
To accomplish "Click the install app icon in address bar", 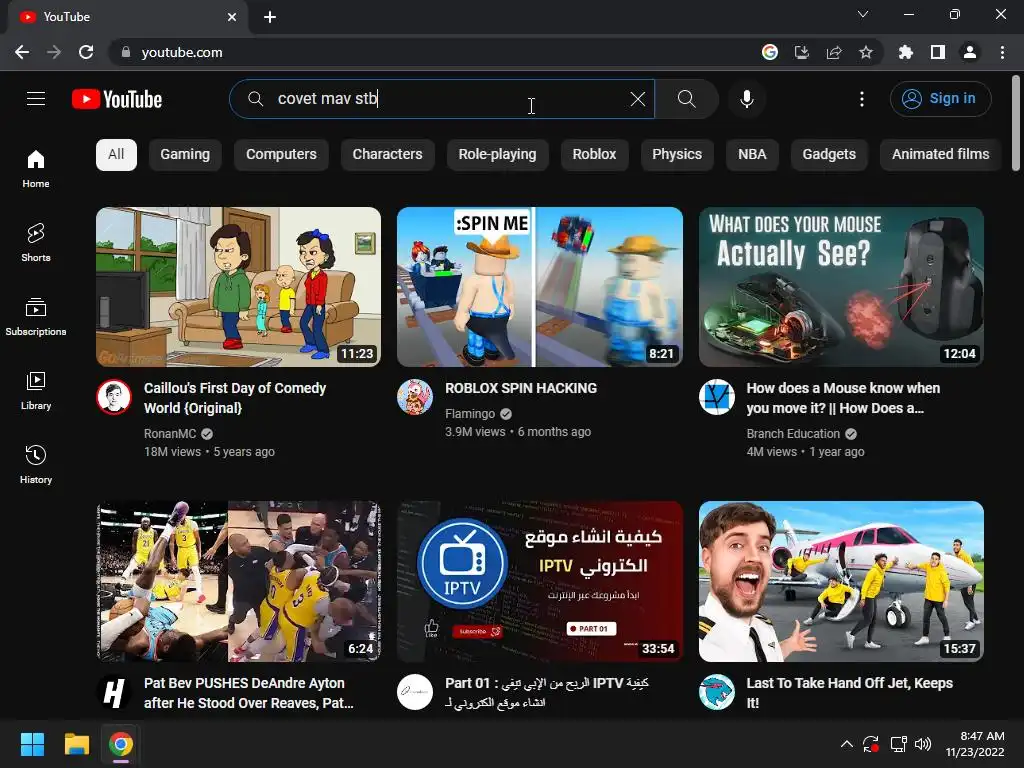I will pyautogui.click(x=801, y=52).
